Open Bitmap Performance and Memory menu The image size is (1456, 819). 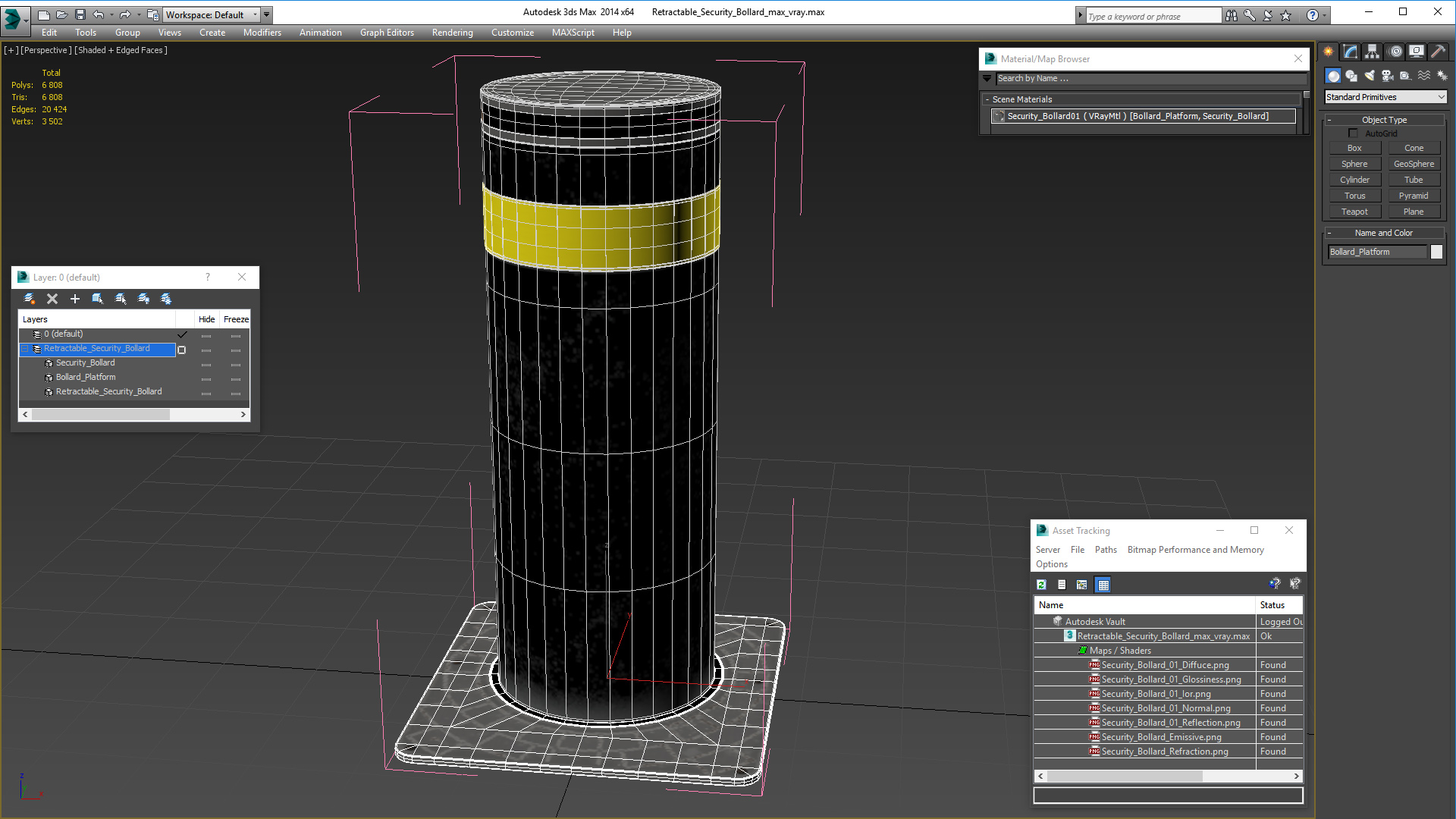1195,550
